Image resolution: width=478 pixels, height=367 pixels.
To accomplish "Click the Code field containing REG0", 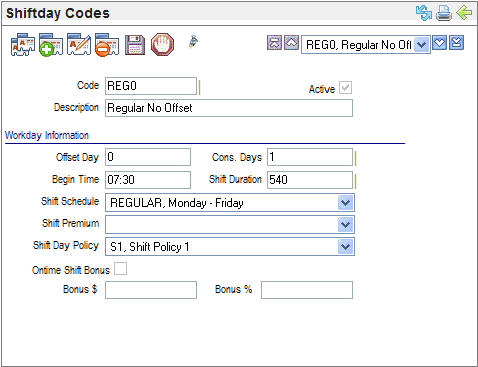I will (151, 86).
